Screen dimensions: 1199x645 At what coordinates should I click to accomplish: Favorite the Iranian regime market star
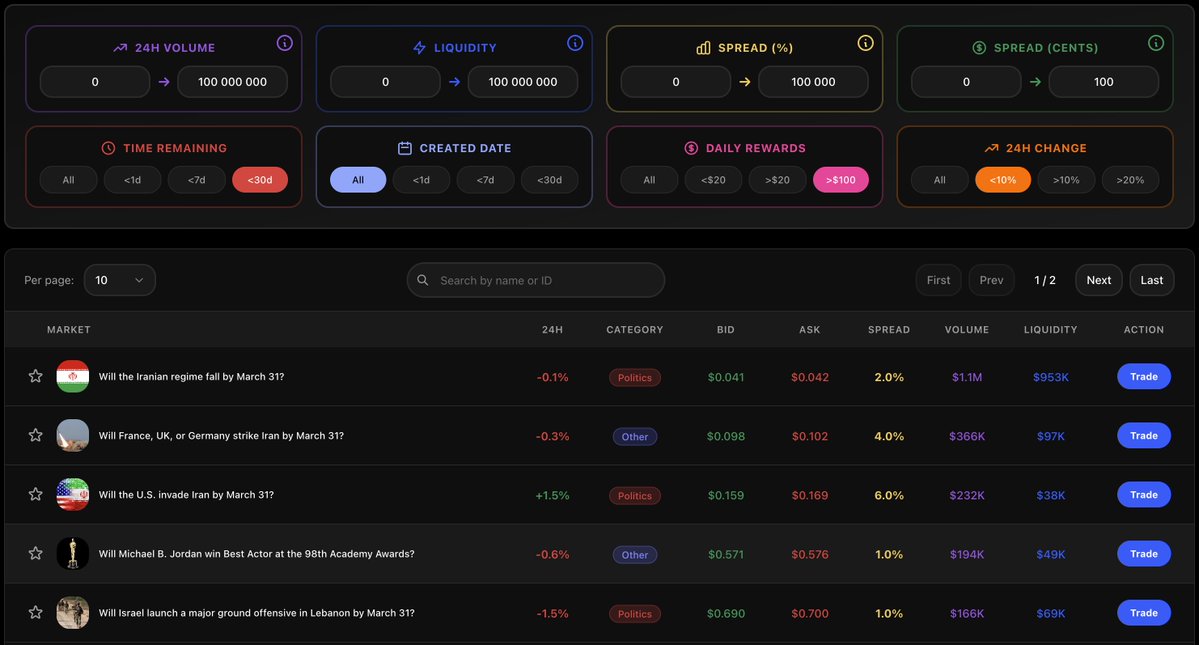(x=35, y=376)
